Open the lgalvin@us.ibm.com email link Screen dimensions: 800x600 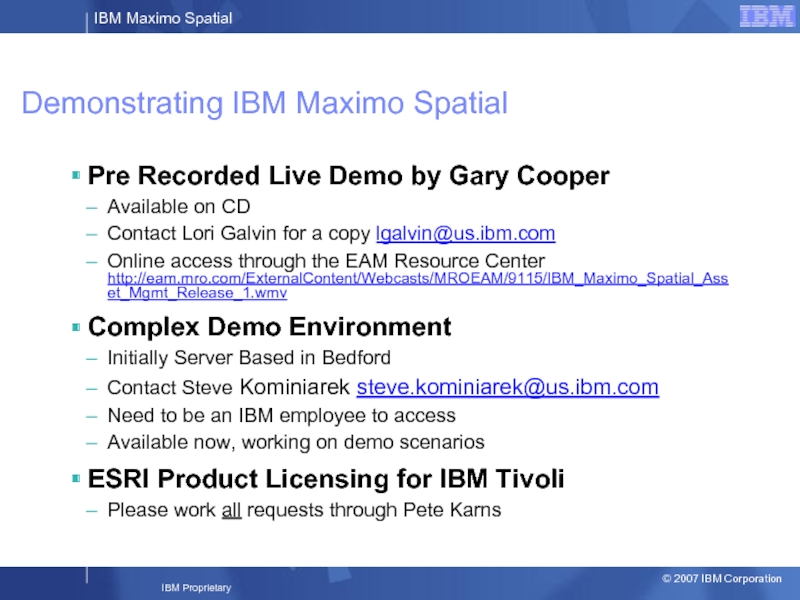coord(465,233)
